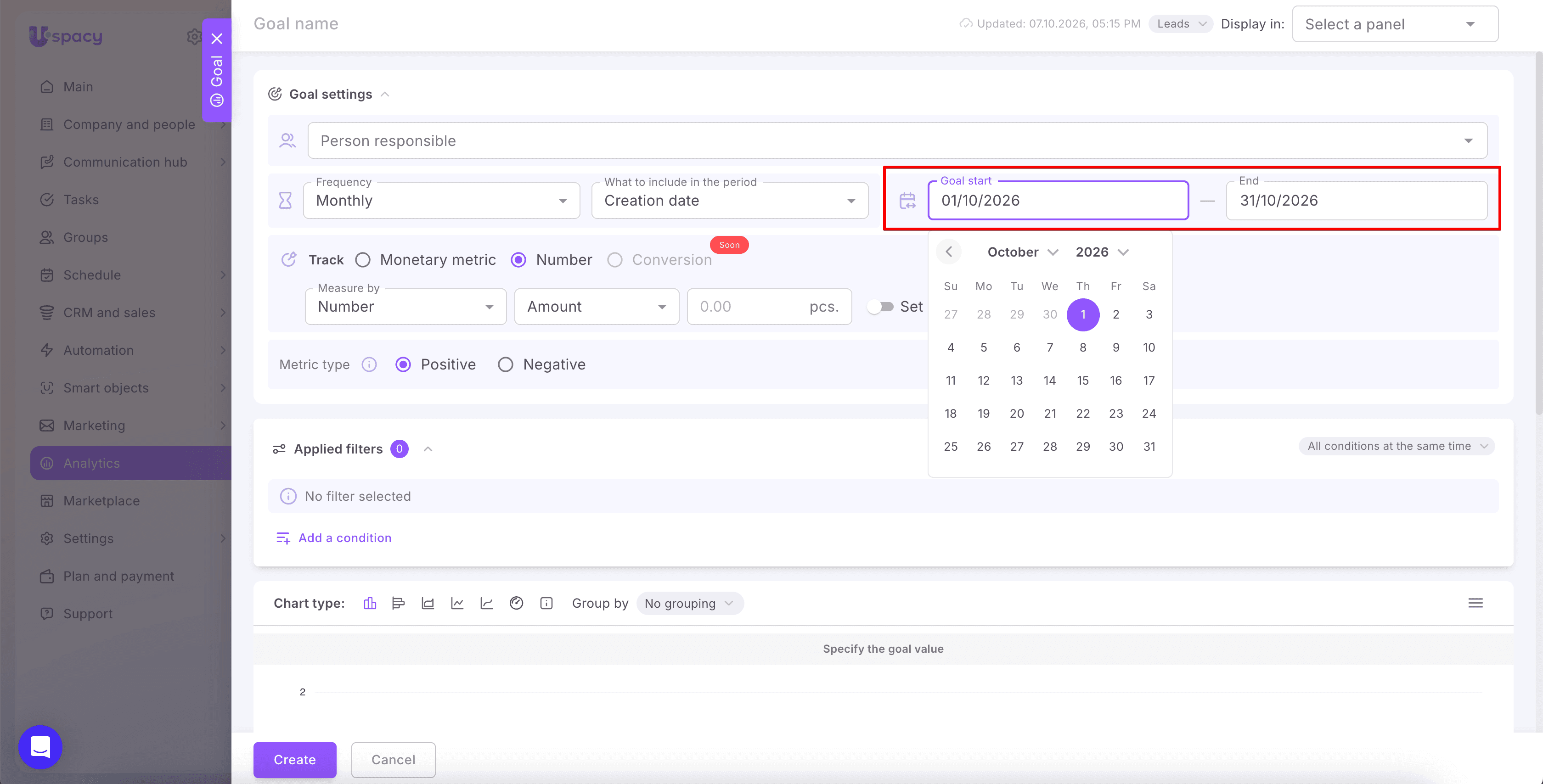Open the chat support bubble
1543x784 pixels.
[40, 747]
